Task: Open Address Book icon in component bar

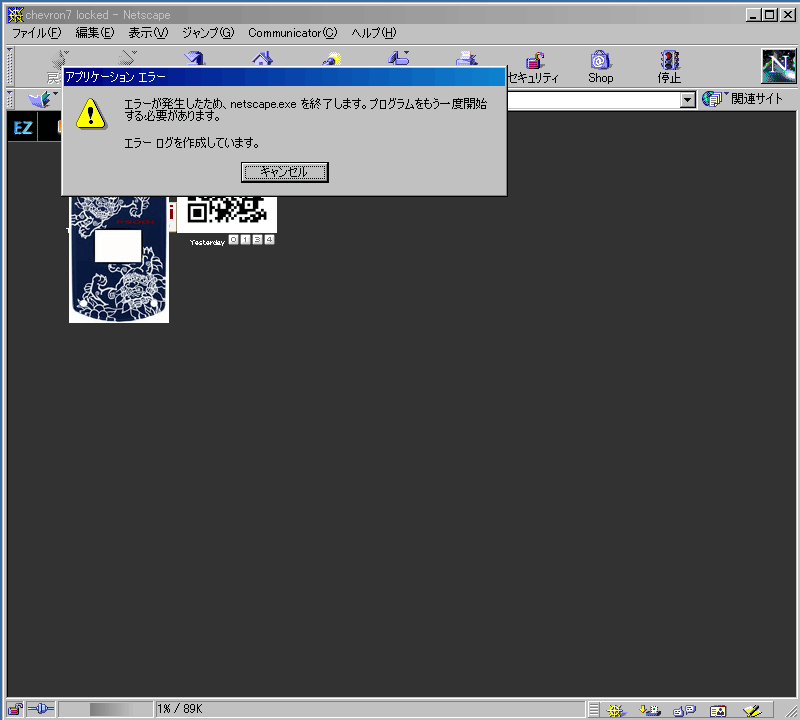Action: click(718, 710)
